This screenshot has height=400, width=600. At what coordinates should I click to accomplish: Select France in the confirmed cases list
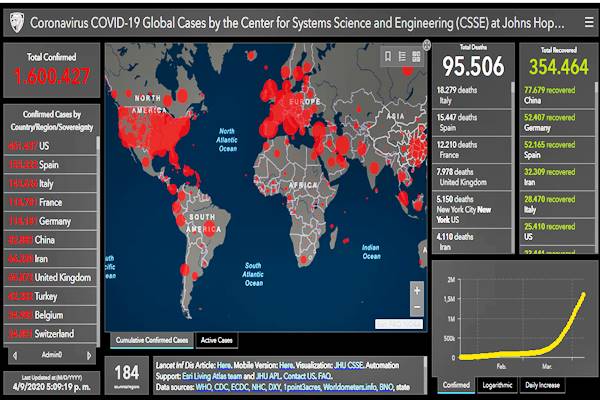pos(50,202)
